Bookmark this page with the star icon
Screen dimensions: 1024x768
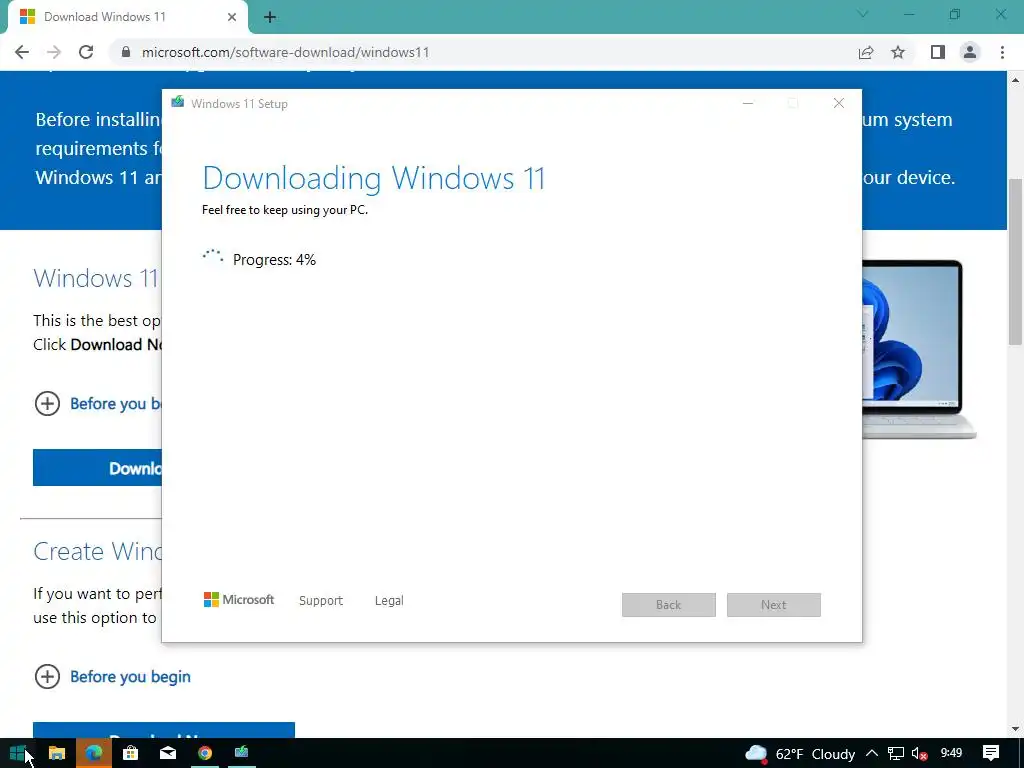[899, 52]
